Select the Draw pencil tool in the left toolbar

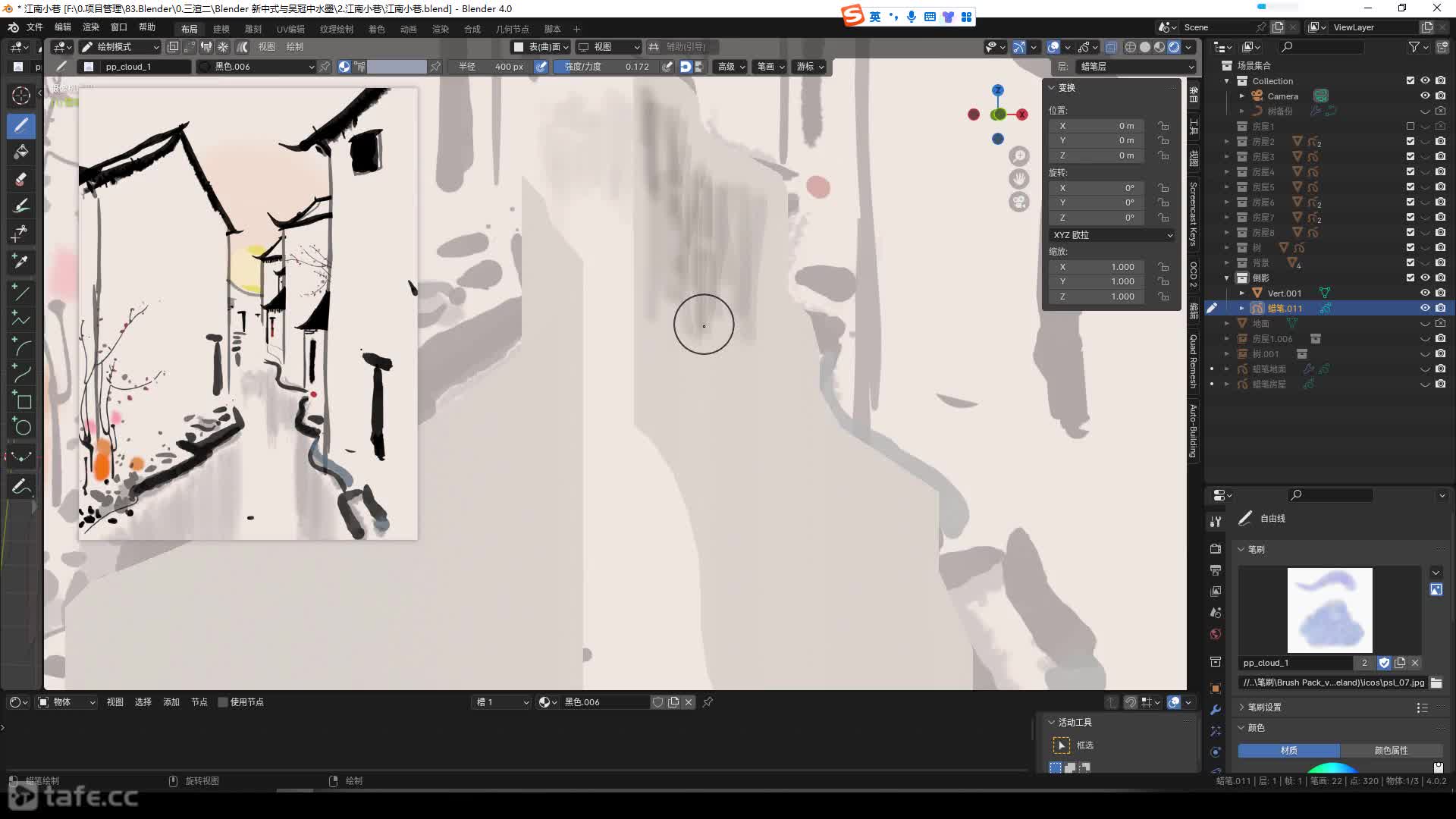pos(21,126)
